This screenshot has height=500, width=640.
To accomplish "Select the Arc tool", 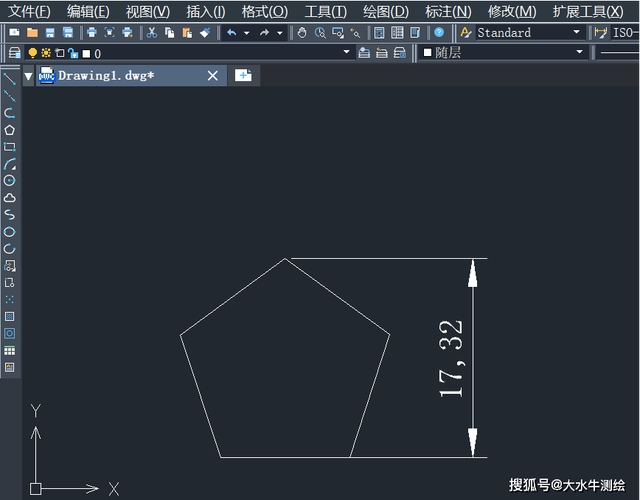I will 9,164.
